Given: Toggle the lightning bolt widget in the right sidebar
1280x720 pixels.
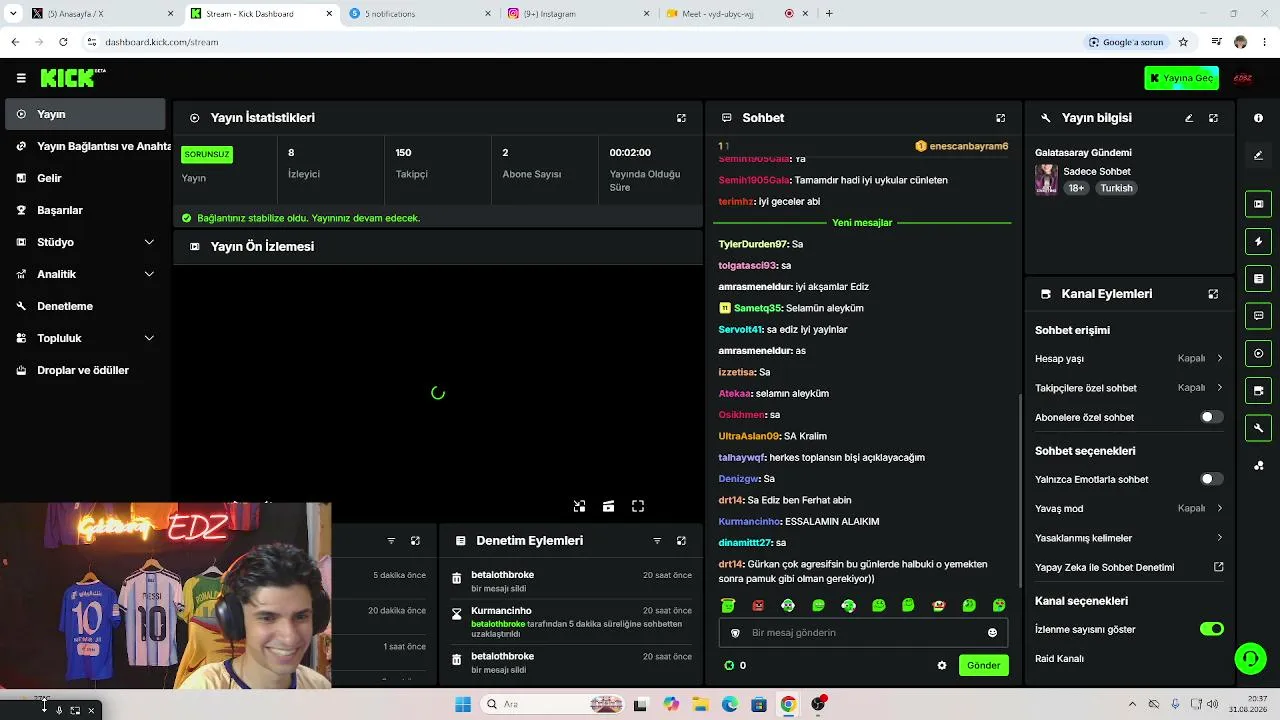Looking at the screenshot, I should pyautogui.click(x=1258, y=241).
